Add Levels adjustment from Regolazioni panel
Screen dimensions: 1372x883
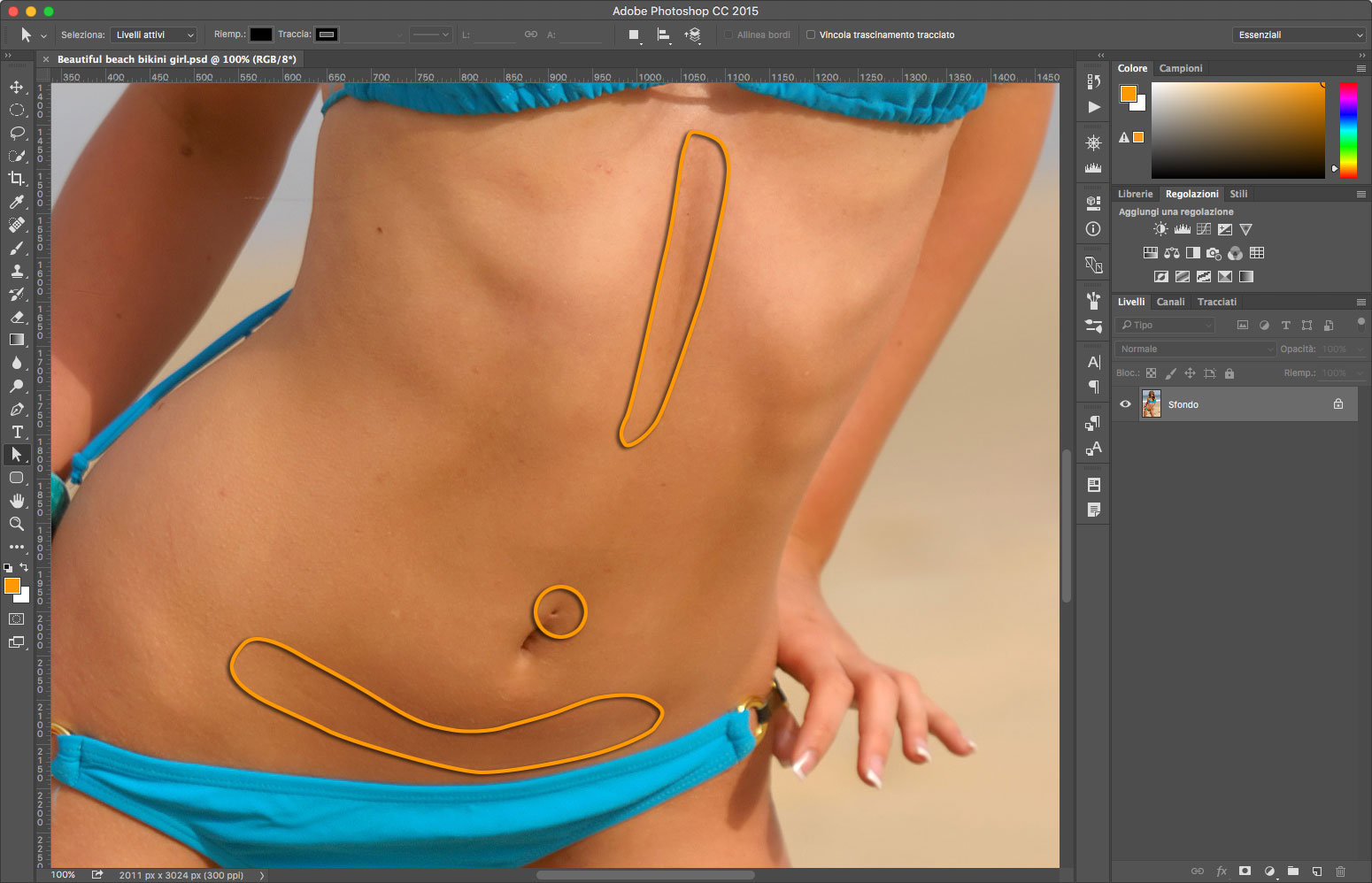[1182, 229]
